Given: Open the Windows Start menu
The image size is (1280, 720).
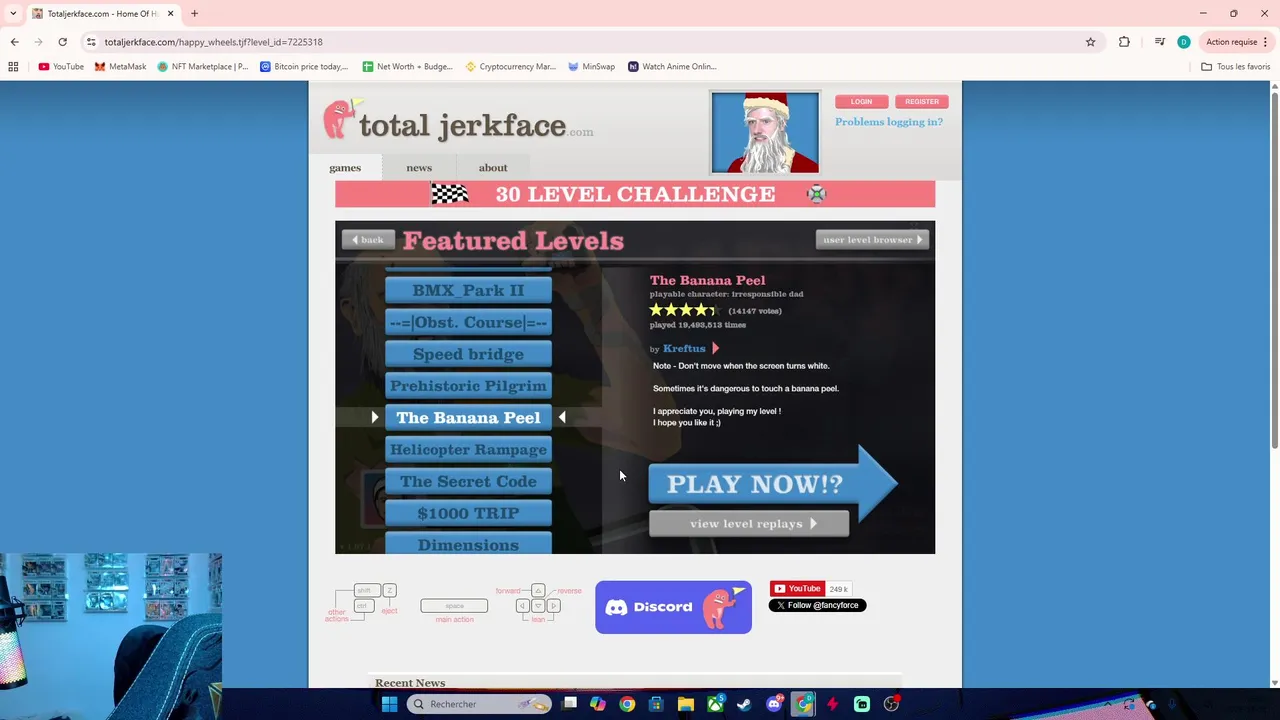Looking at the screenshot, I should pos(389,704).
